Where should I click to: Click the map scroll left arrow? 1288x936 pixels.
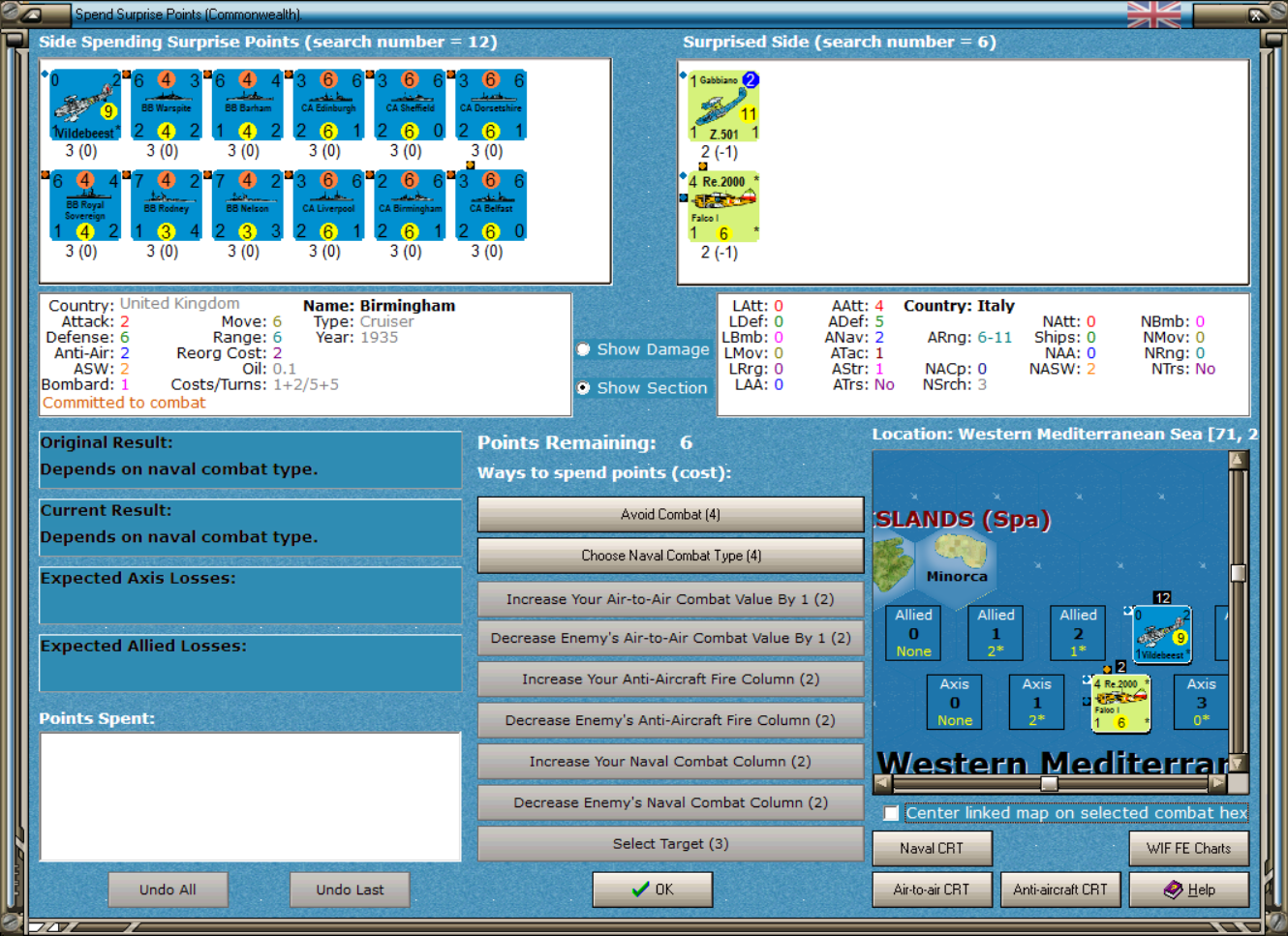882,783
